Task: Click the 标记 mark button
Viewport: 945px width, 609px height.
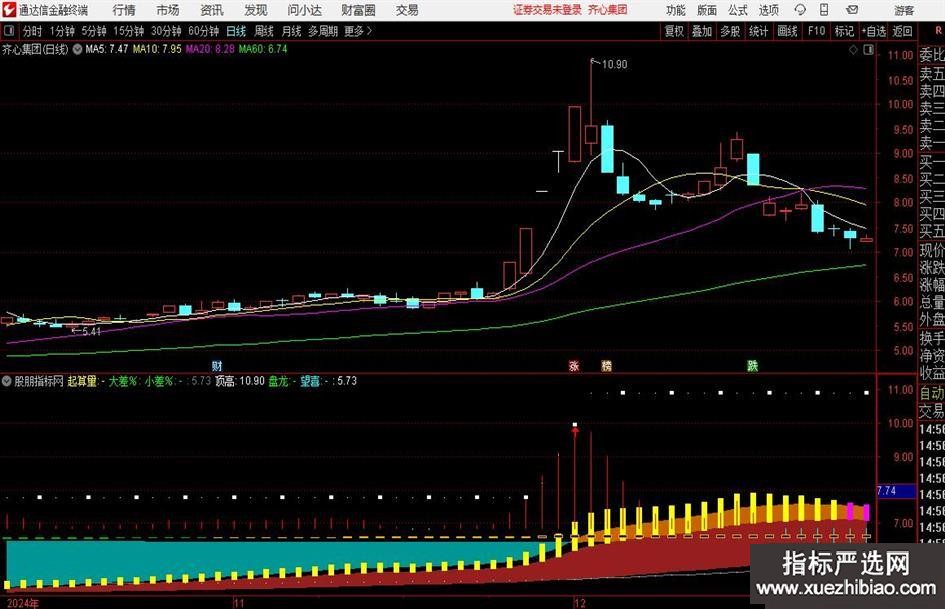Action: coord(844,31)
